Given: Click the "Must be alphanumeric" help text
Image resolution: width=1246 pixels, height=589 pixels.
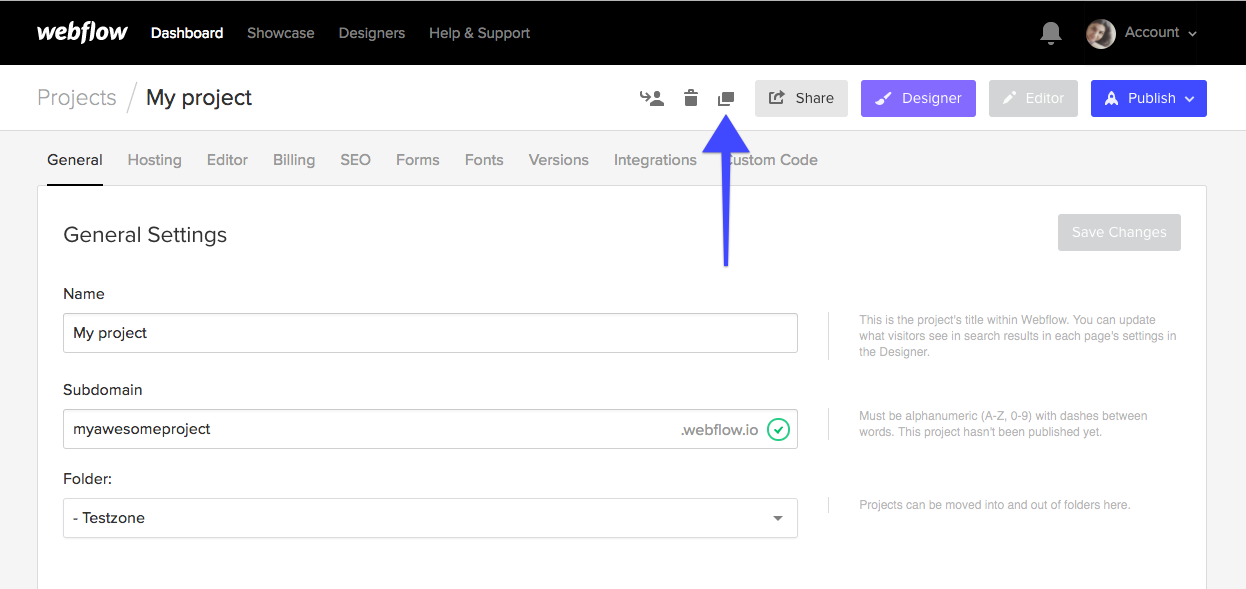Looking at the screenshot, I should point(1003,424).
